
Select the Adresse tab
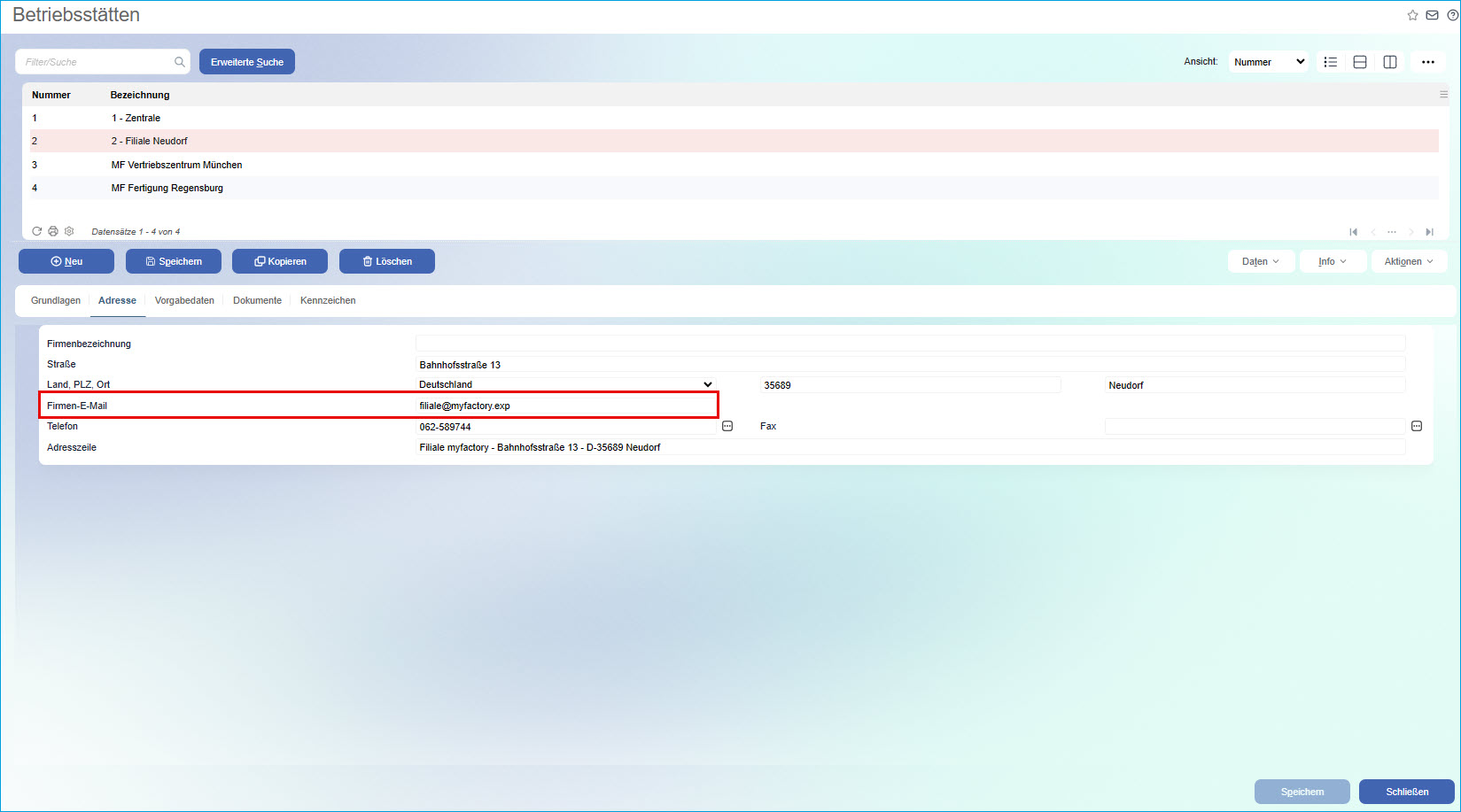click(x=117, y=300)
